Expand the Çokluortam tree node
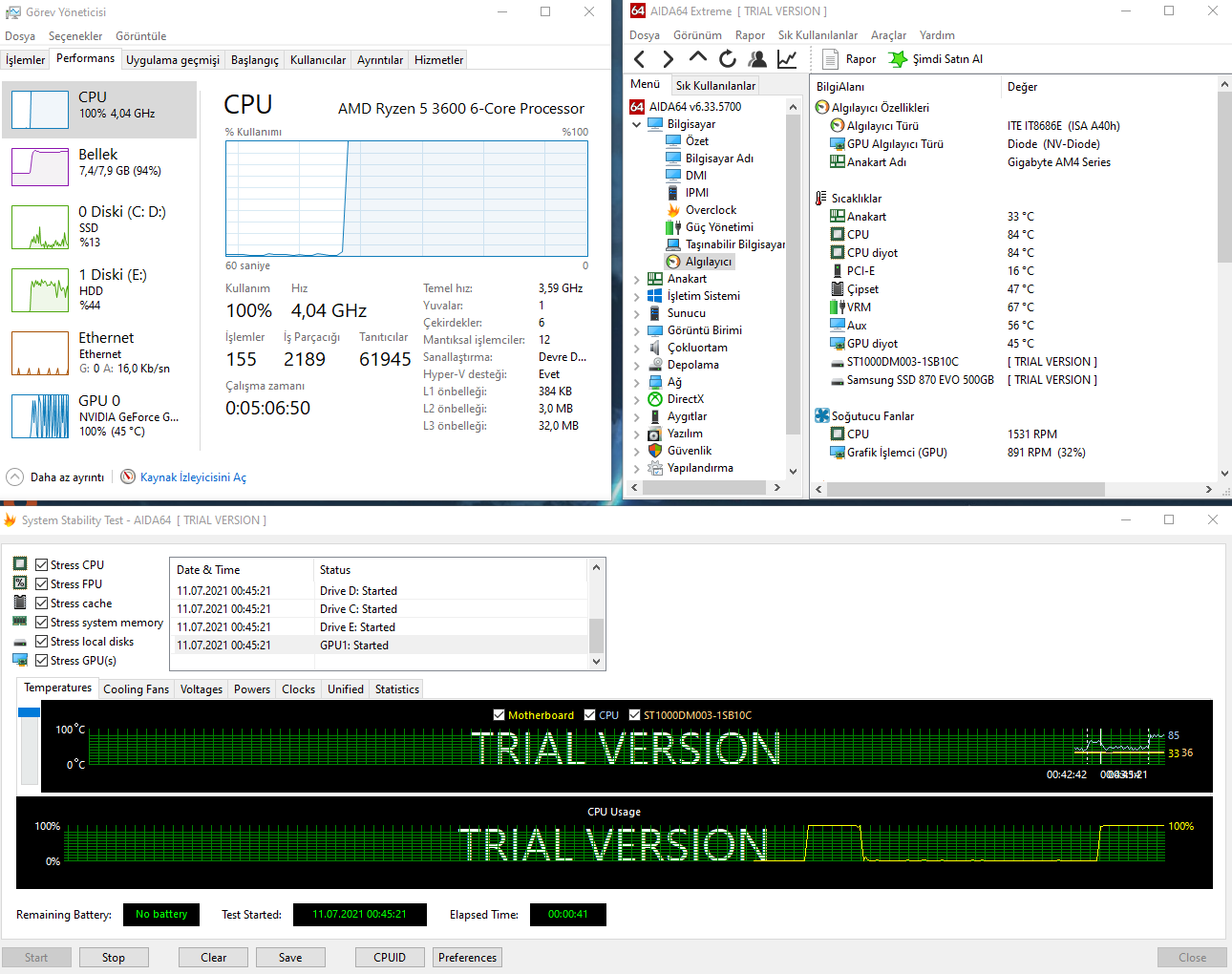 [x=637, y=348]
